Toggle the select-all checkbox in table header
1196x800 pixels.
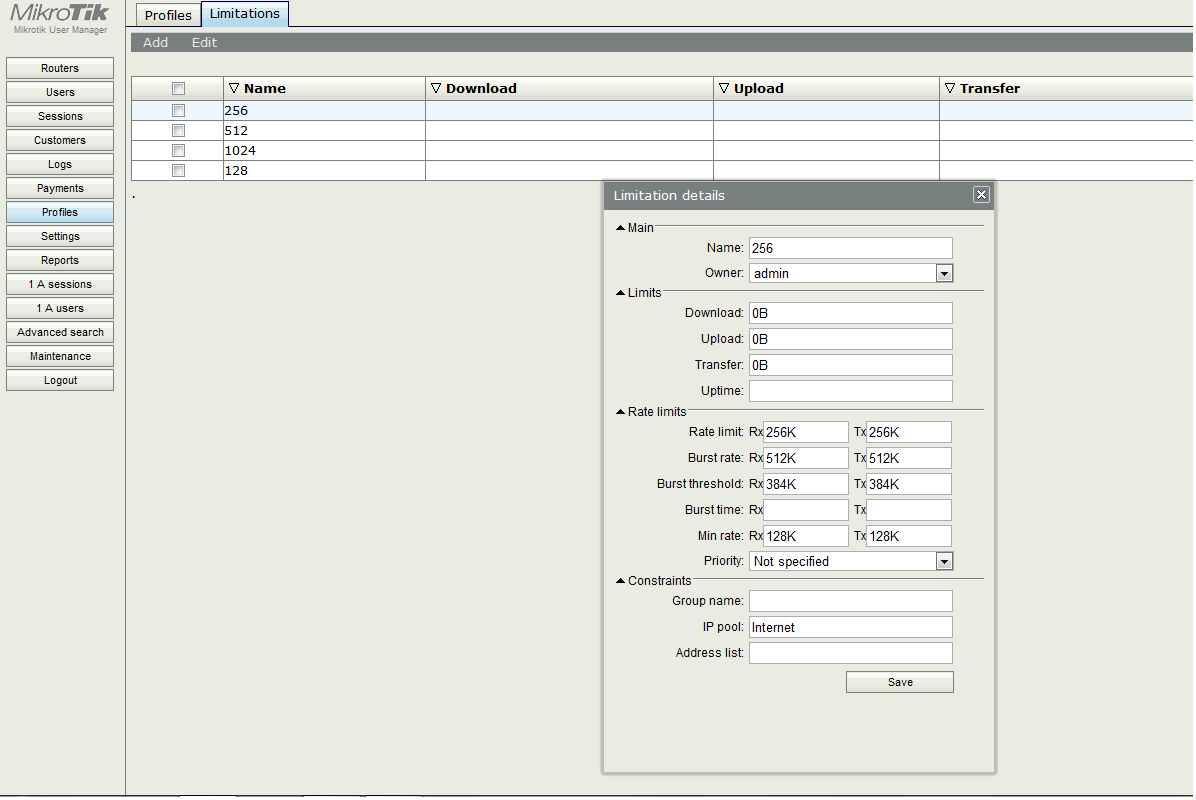tap(178, 88)
